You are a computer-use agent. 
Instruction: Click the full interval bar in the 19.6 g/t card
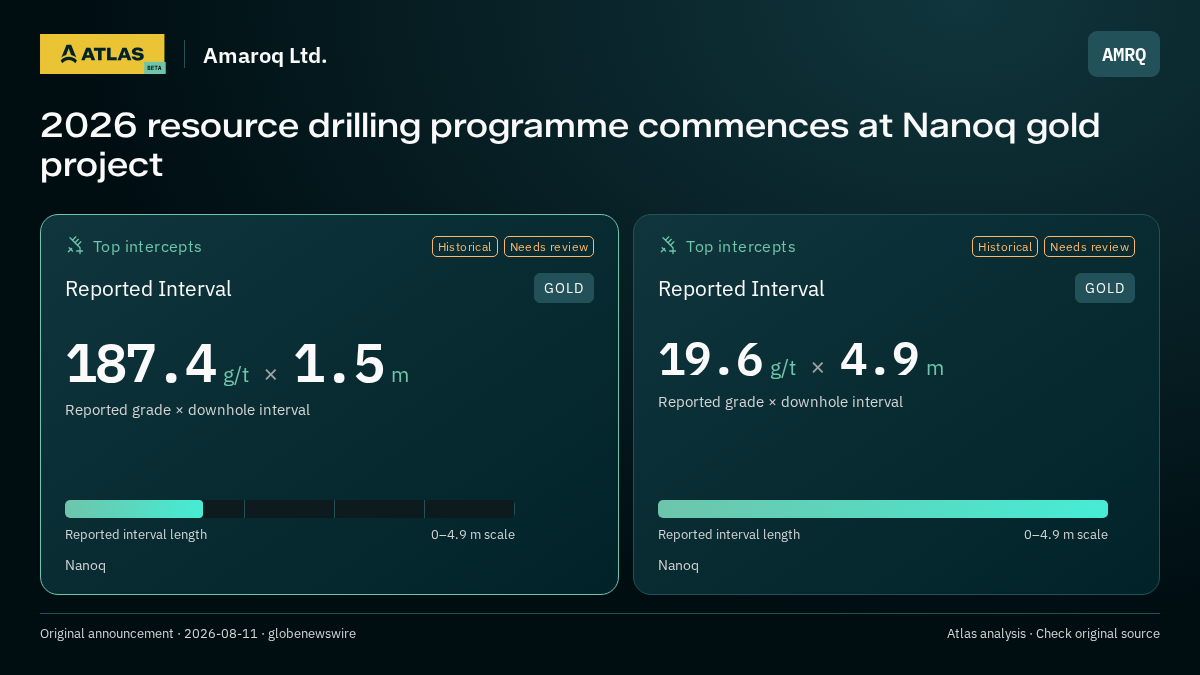[x=883, y=509]
